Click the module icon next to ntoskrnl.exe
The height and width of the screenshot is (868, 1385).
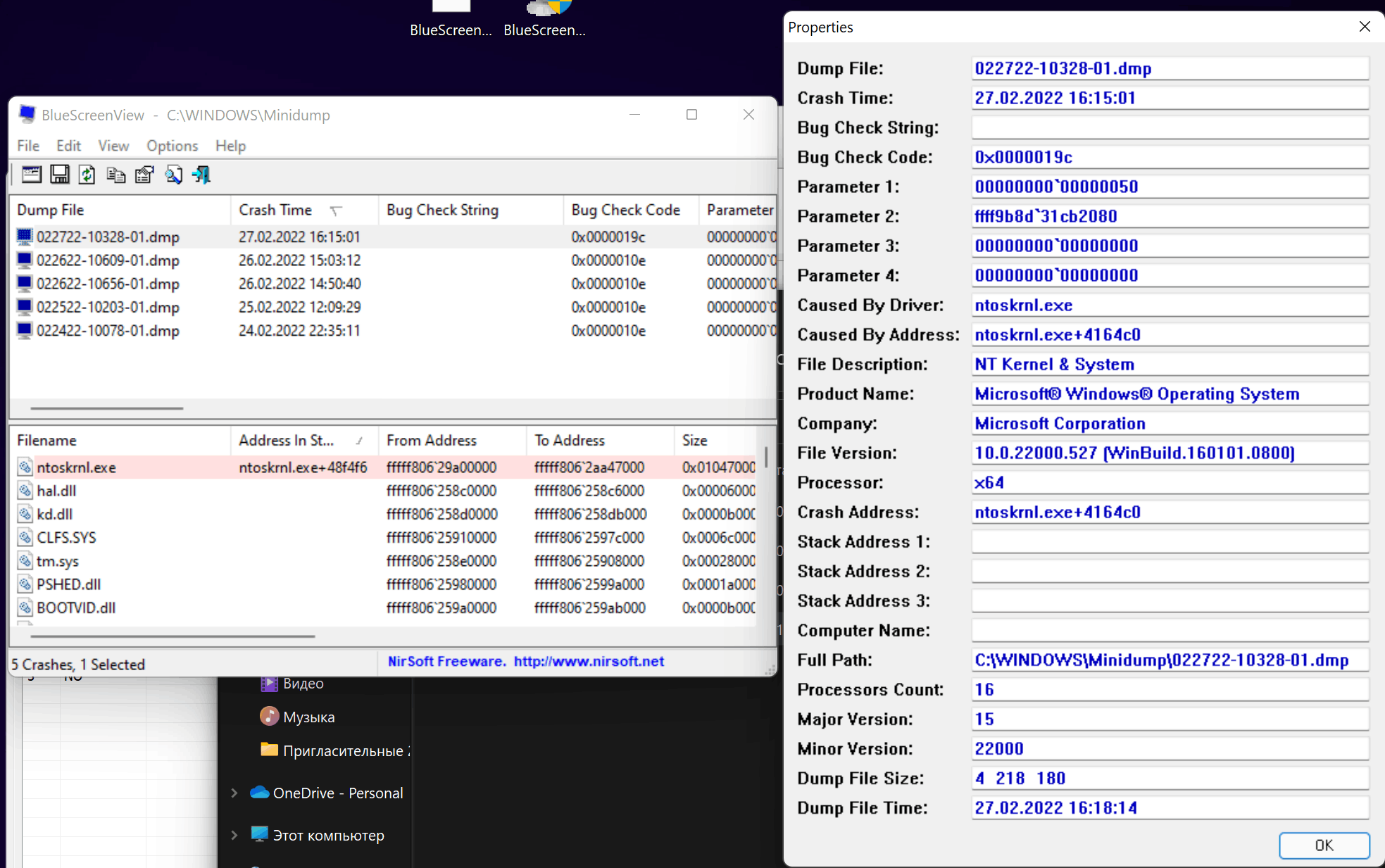pos(25,467)
